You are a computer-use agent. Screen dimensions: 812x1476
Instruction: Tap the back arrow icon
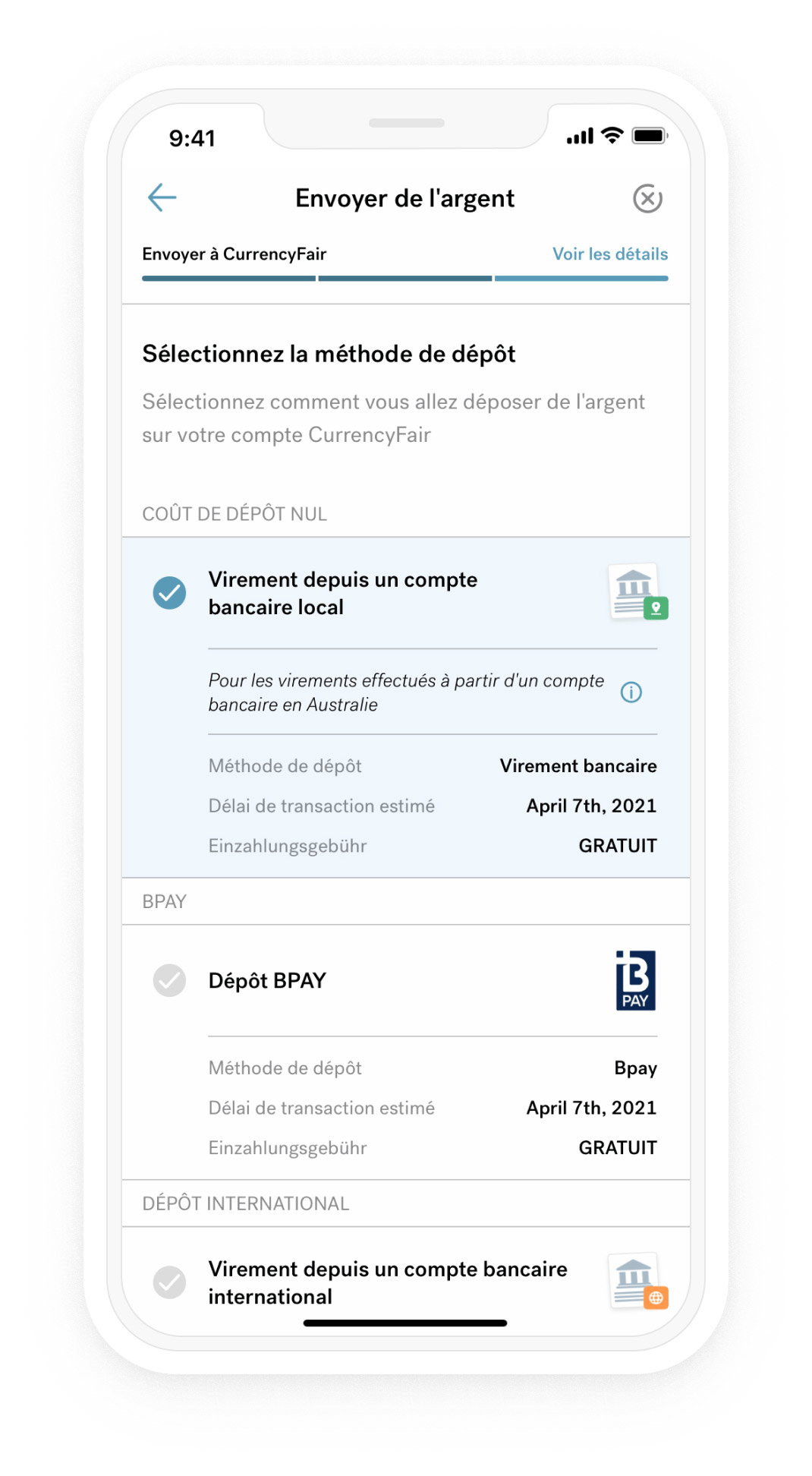coord(161,197)
